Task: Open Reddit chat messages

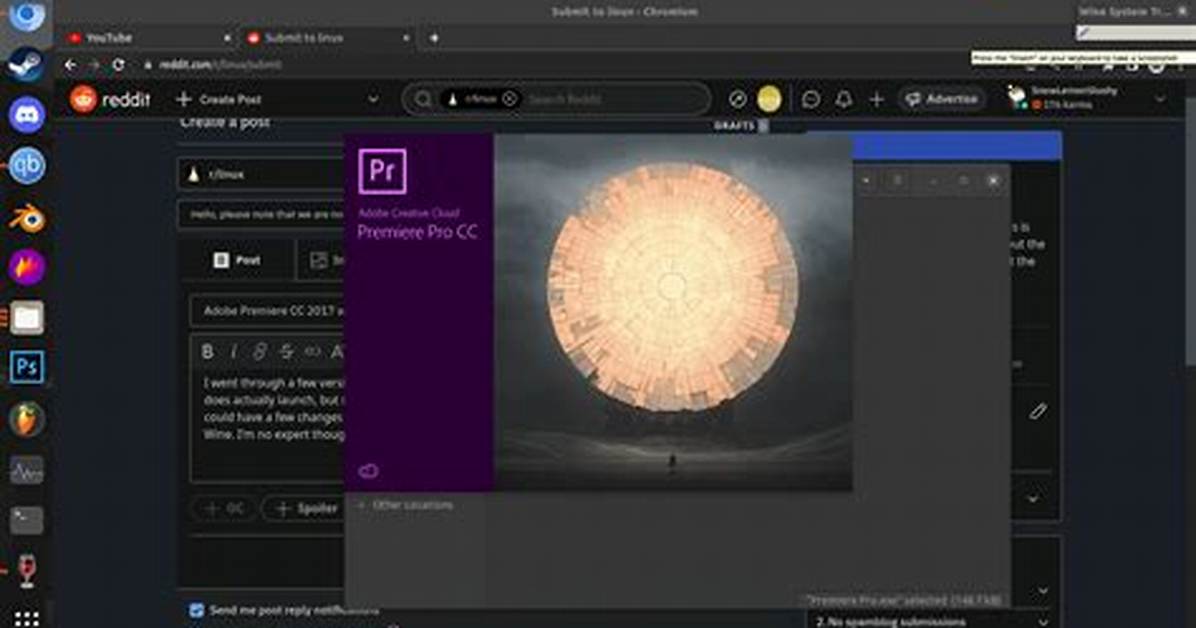Action: coord(811,99)
